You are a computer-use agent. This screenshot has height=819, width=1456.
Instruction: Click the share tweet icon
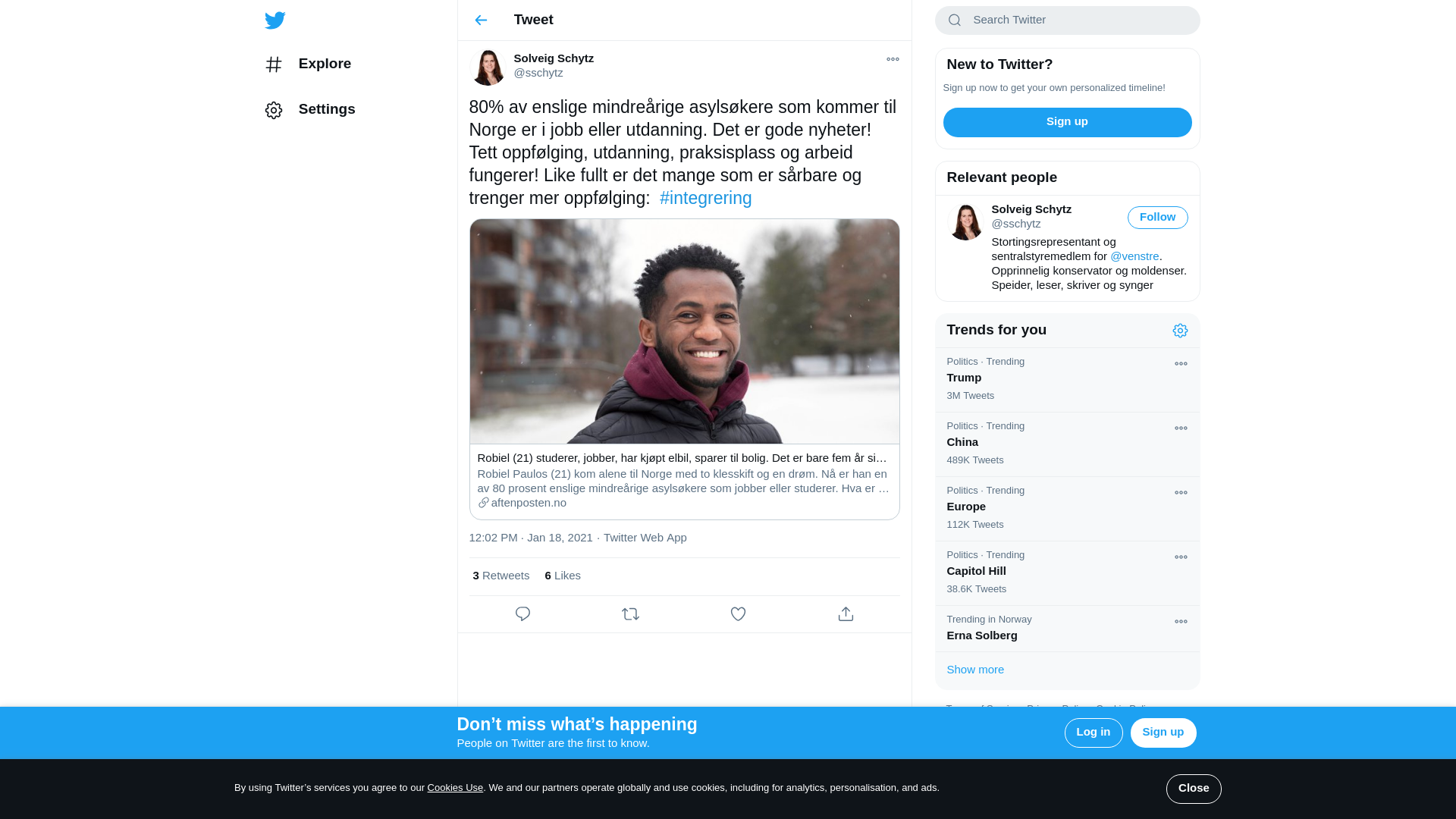[x=846, y=614]
